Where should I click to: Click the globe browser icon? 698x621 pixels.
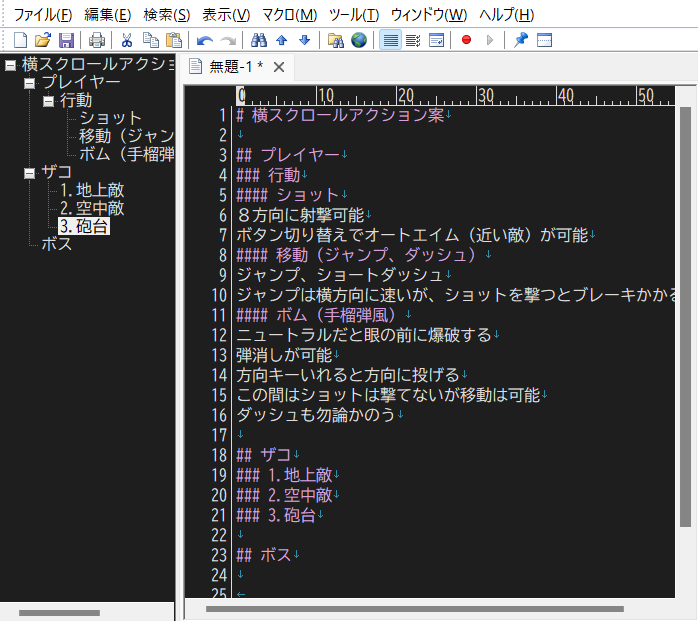[358, 40]
